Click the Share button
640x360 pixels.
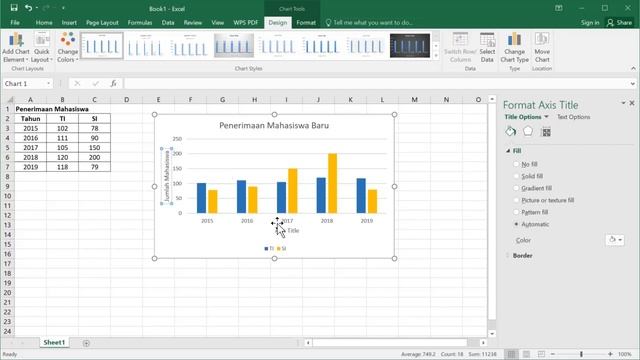619,23
